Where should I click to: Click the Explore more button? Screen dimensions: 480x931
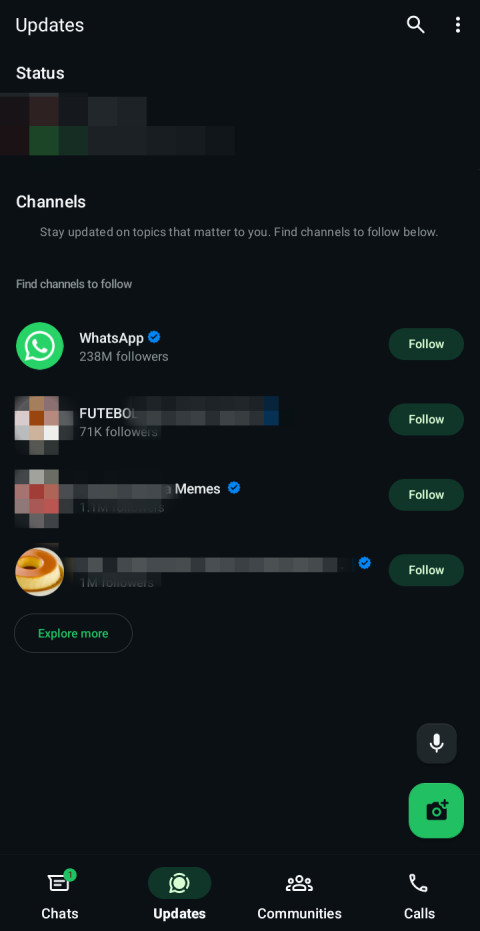(73, 633)
